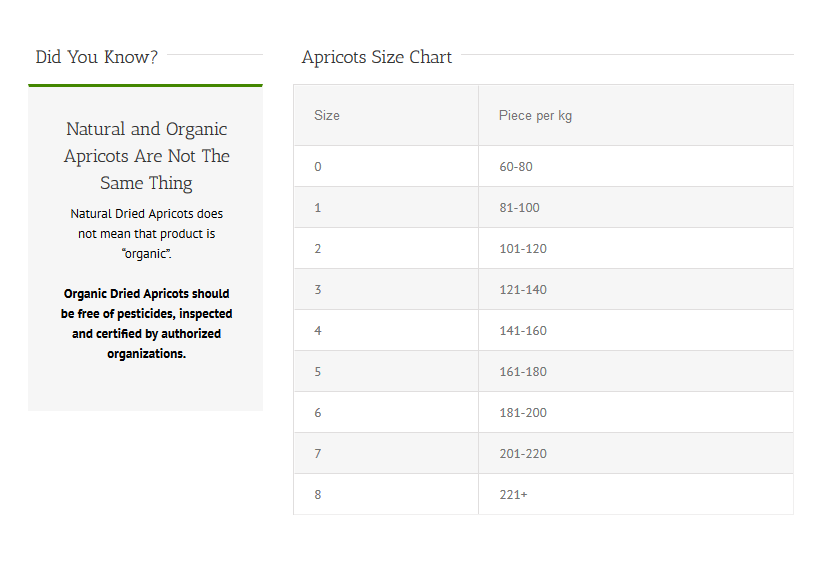Select the "Piece per kg" column header
The width and height of the screenshot is (823, 563).
(x=535, y=115)
